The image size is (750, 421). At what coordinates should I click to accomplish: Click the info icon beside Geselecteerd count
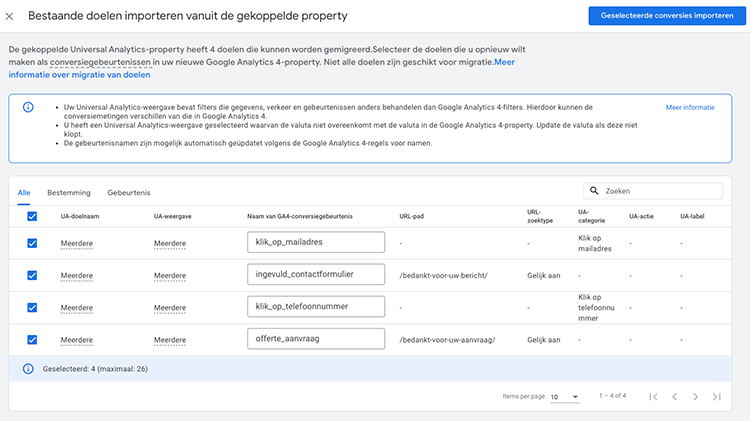click(27, 368)
